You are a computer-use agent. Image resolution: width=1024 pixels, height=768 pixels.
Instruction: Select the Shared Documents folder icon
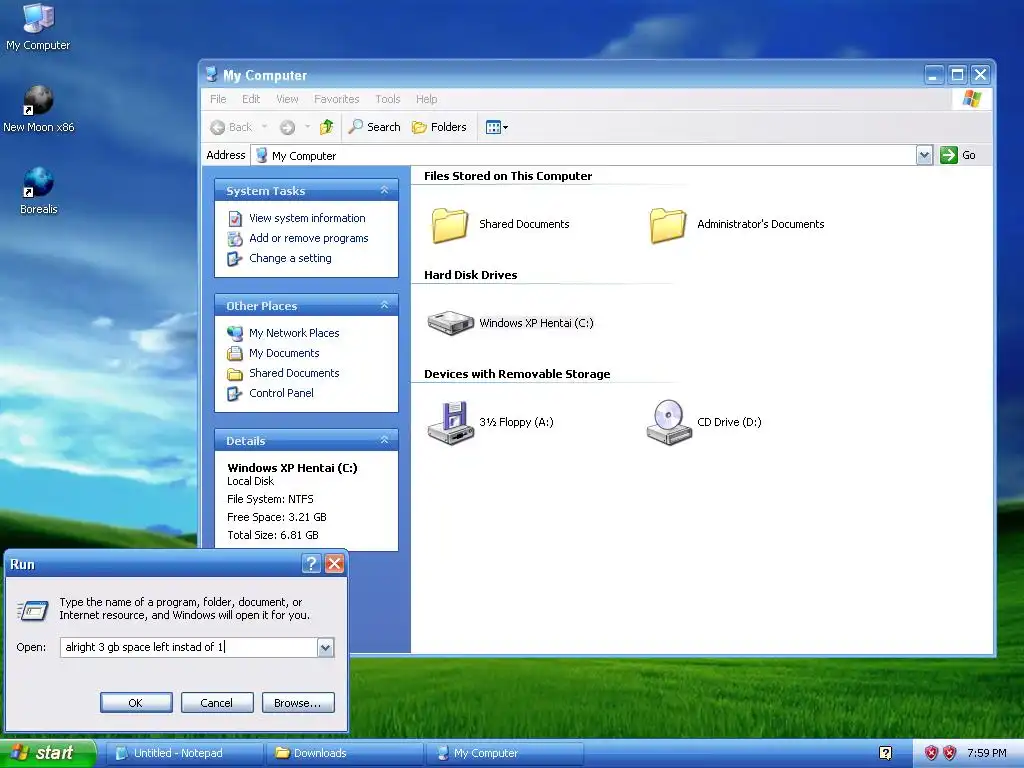click(449, 225)
